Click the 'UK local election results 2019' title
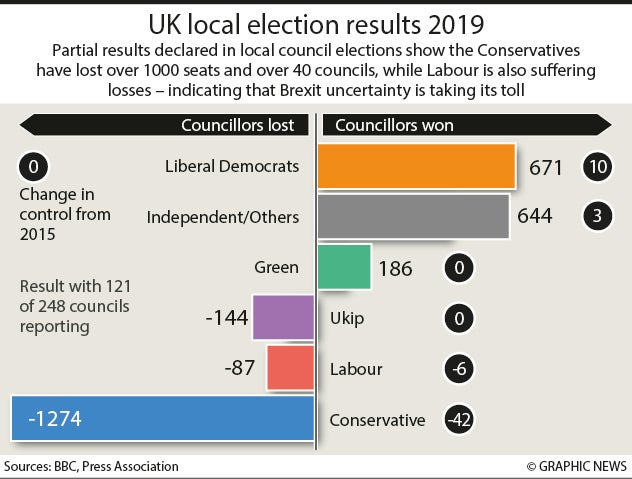 point(316,22)
